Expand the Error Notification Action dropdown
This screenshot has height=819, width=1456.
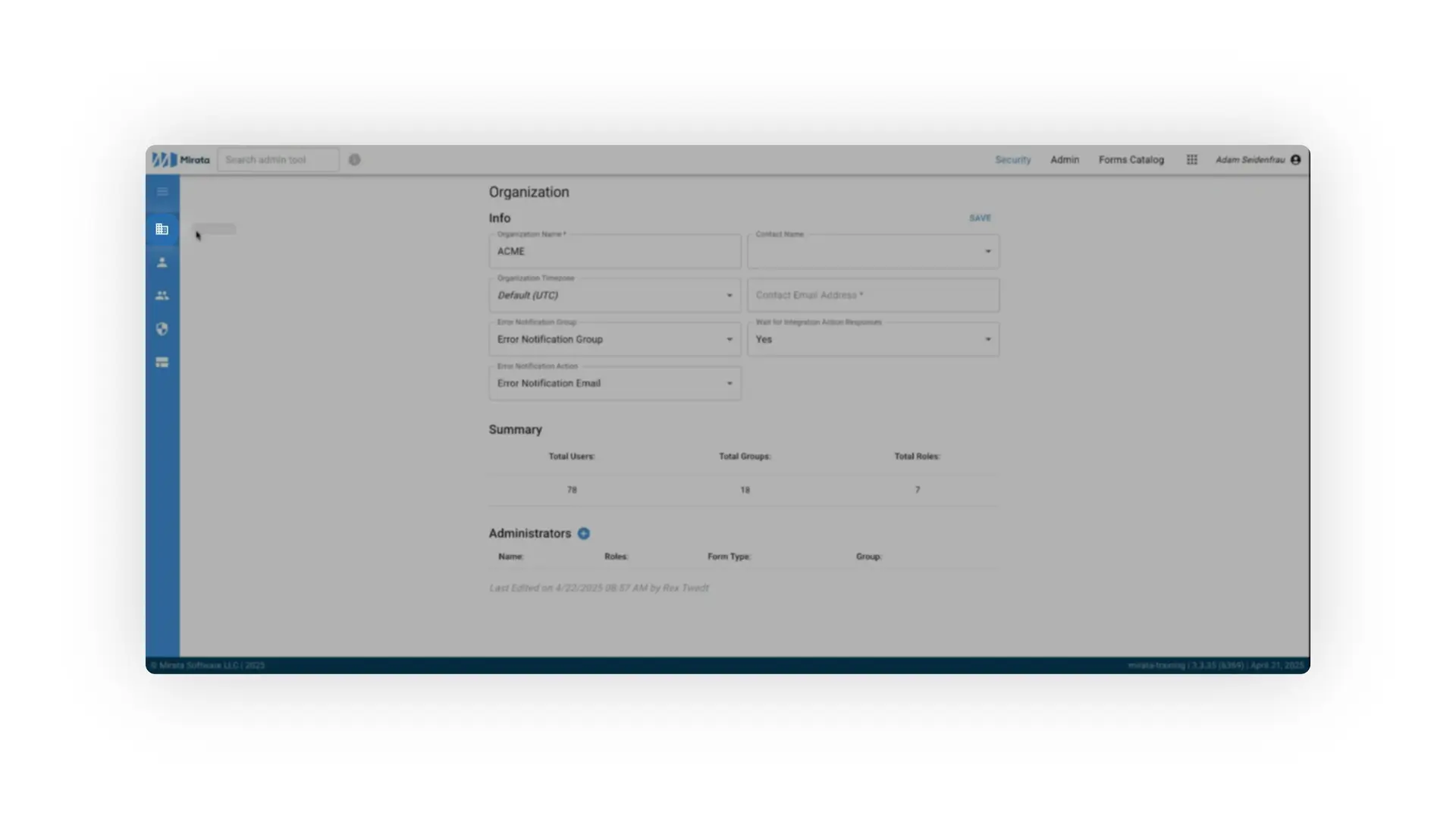pos(730,383)
